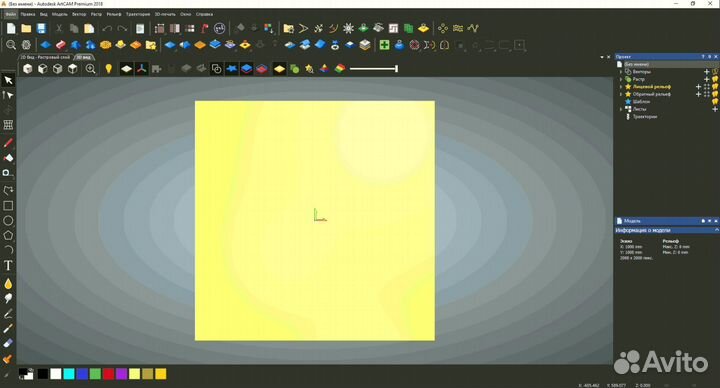The width and height of the screenshot is (720, 388).
Task: Open the view tabs dropdown arrow
Action: pyautogui.click(x=602, y=57)
